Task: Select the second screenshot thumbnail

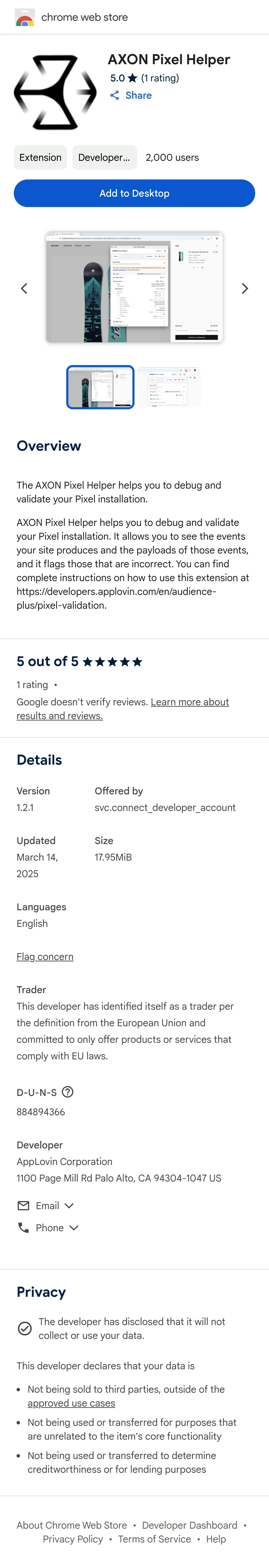Action: click(169, 387)
